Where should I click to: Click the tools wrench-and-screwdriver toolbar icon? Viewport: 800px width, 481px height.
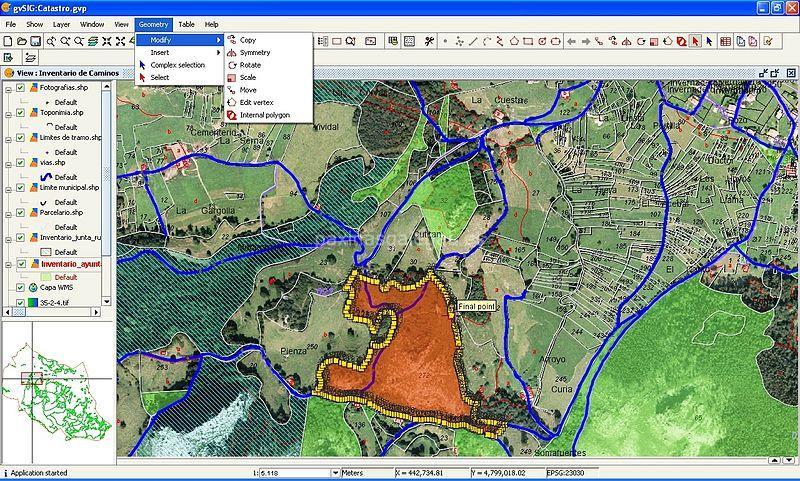[x=429, y=41]
